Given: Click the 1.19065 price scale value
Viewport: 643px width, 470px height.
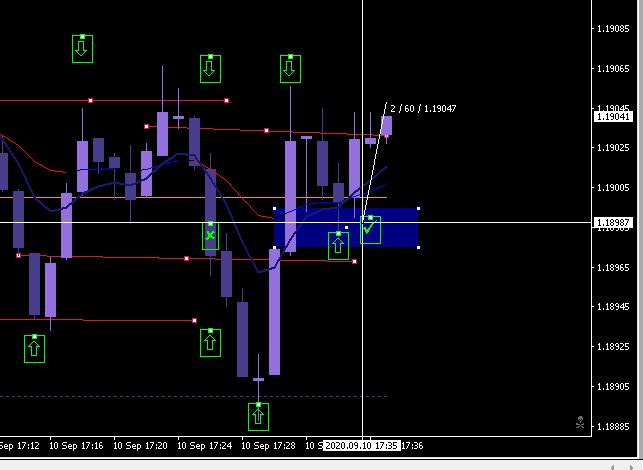Looking at the screenshot, I should (613, 68).
